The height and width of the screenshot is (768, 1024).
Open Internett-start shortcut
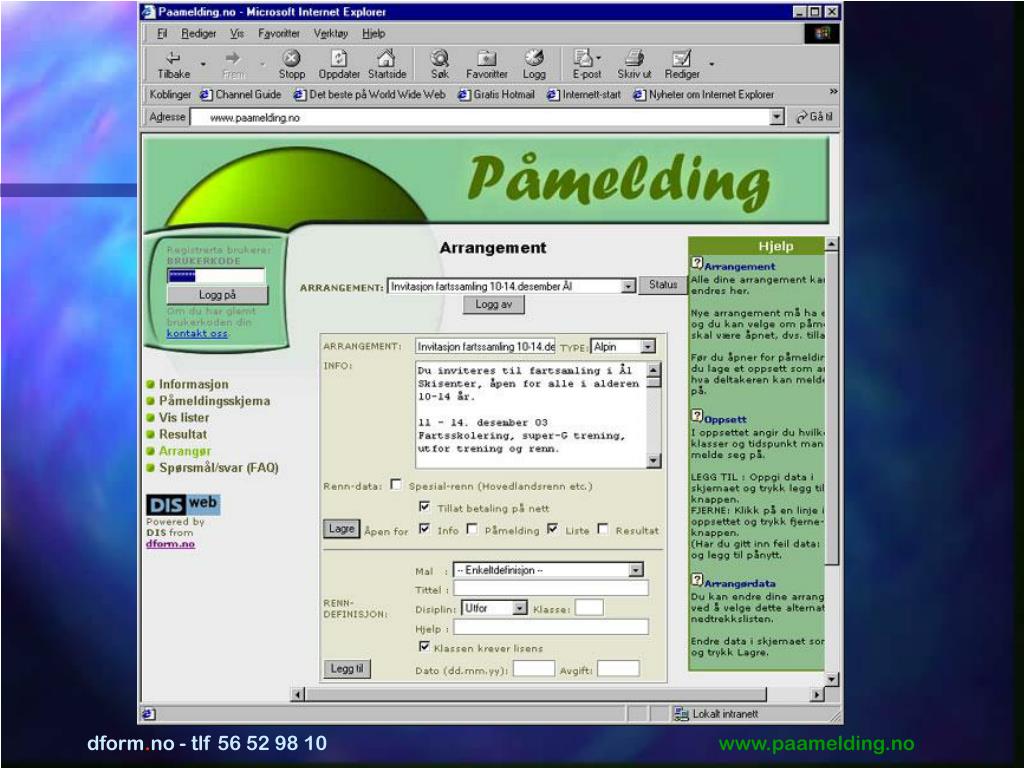pos(584,95)
